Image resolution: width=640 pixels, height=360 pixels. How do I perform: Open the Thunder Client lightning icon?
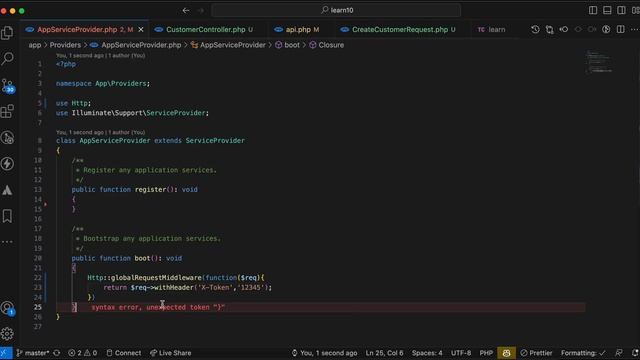tap(7, 164)
